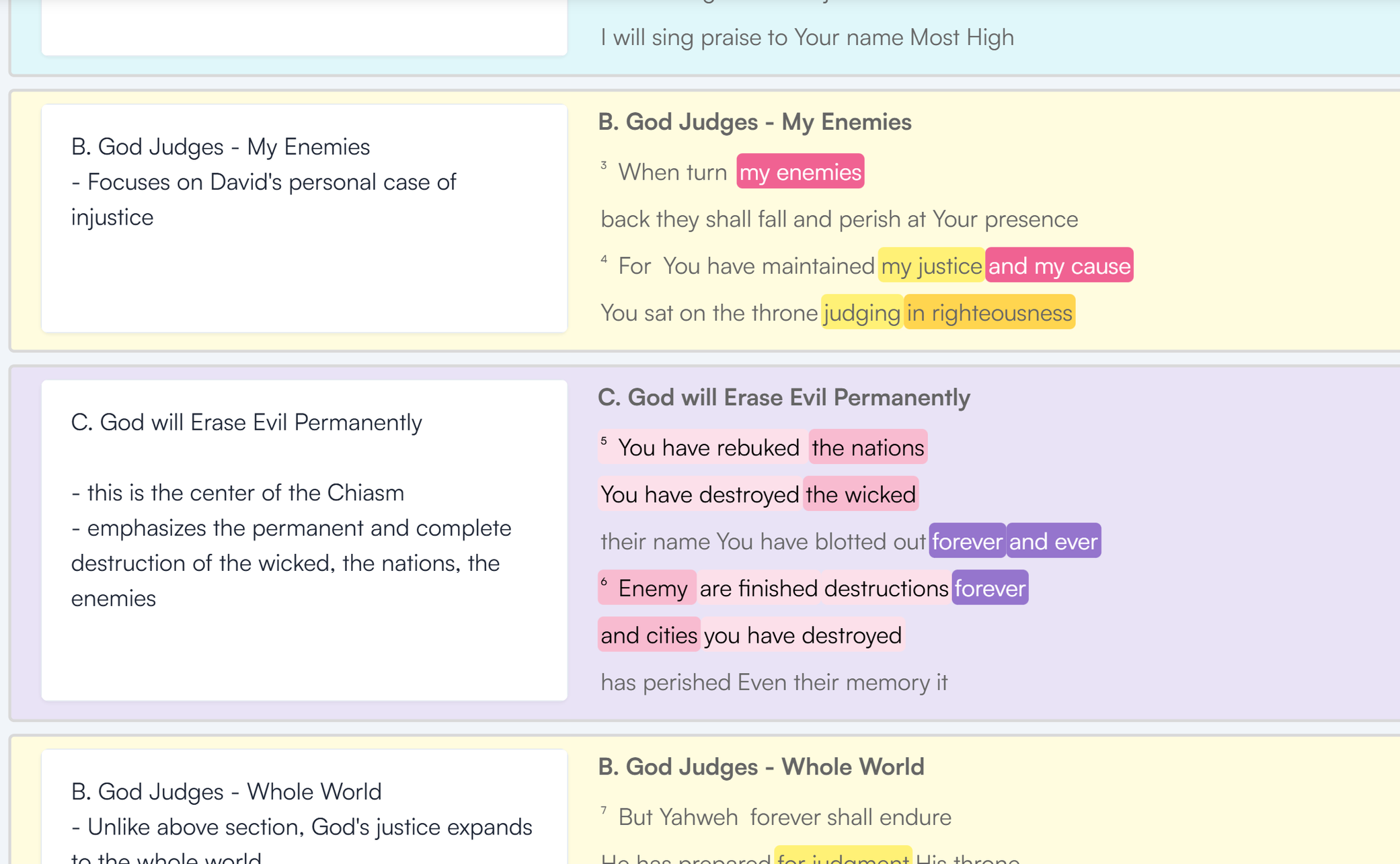Click the heading 'B. God Judges - Whole World'
Image resolution: width=1400 pixels, height=864 pixels.
coord(762,767)
